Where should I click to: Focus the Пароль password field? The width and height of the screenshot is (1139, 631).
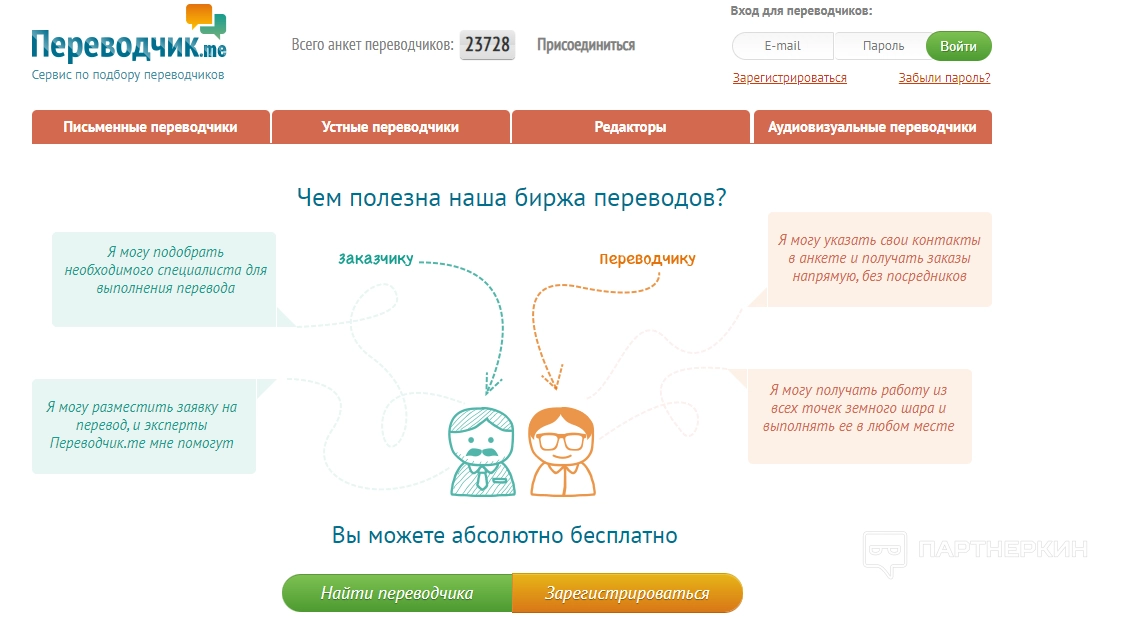881,46
